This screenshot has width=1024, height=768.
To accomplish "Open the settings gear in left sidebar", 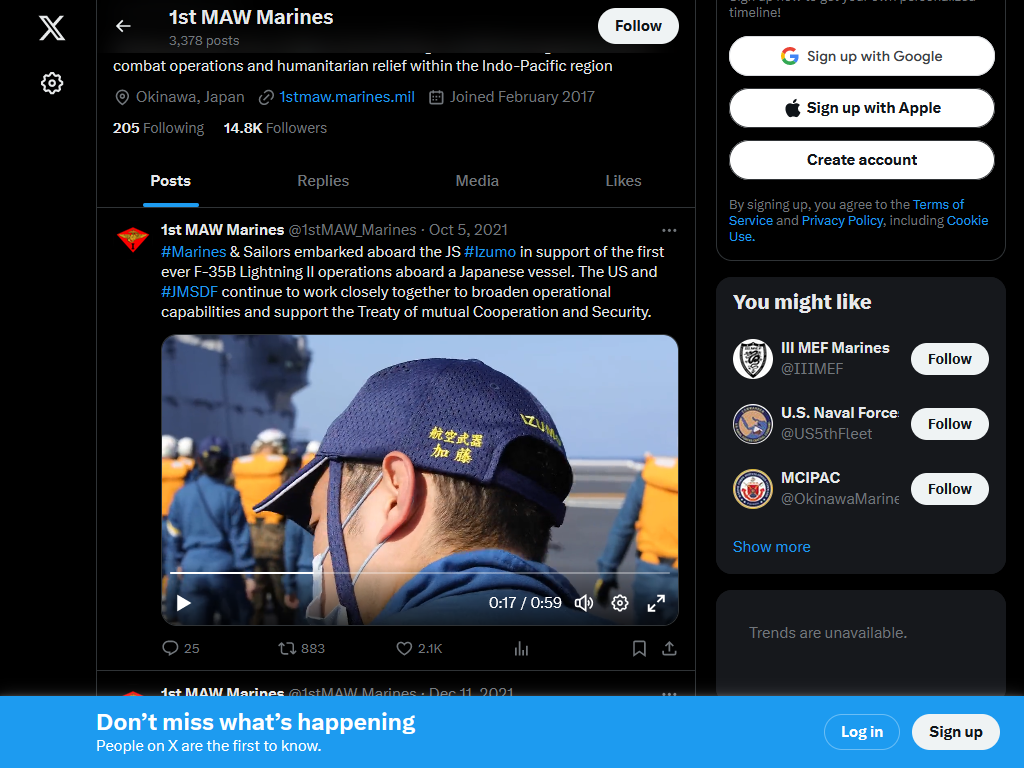I will pos(52,83).
